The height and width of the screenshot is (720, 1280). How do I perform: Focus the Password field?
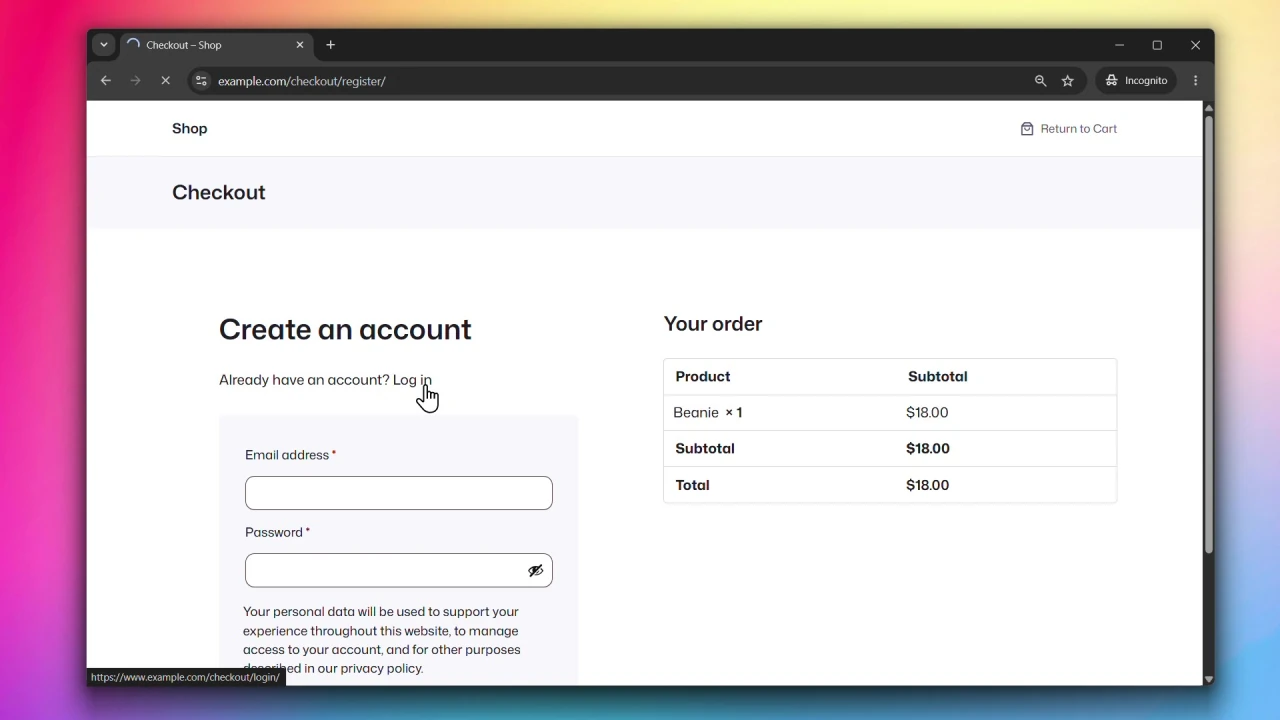pos(399,571)
